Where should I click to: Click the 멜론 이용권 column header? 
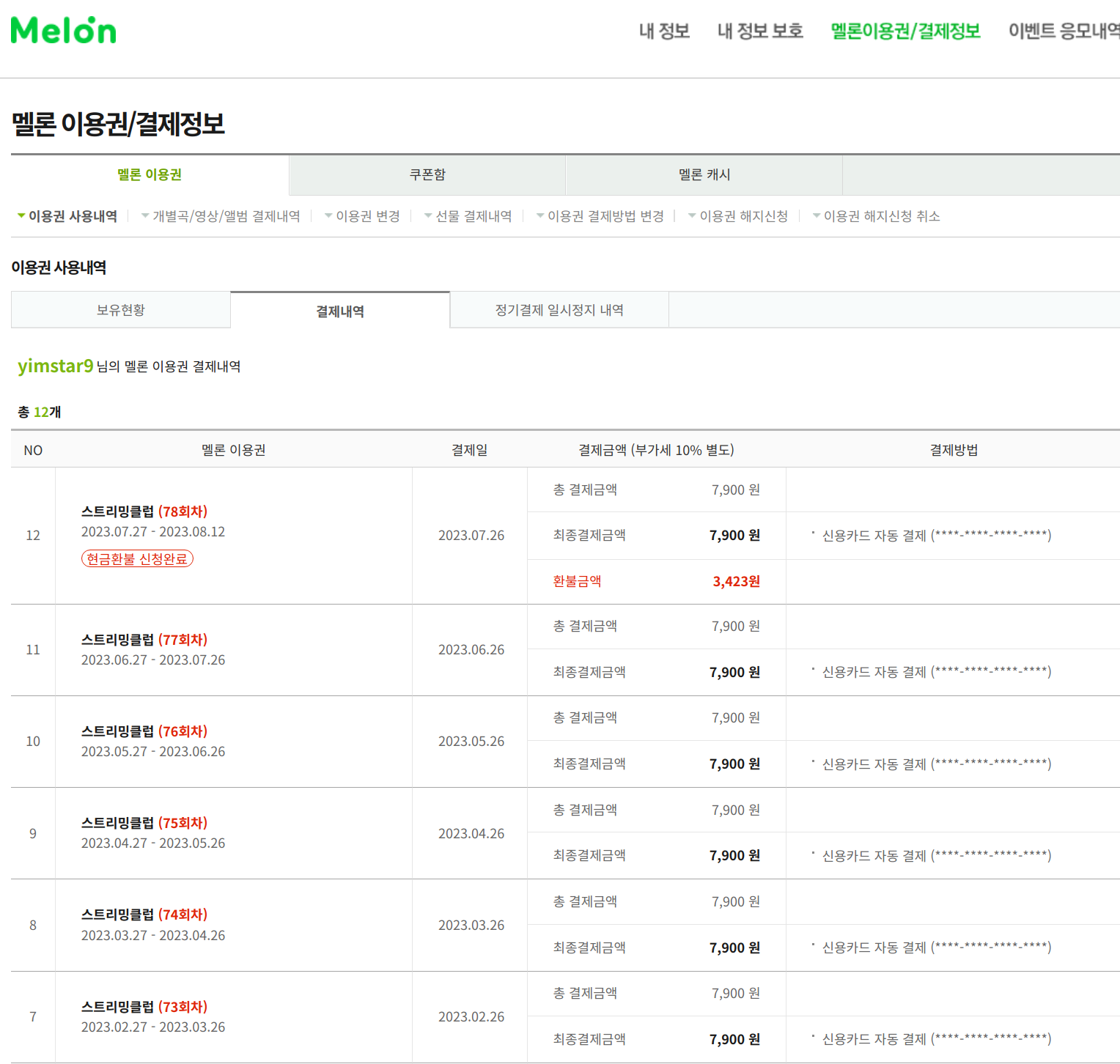234,450
